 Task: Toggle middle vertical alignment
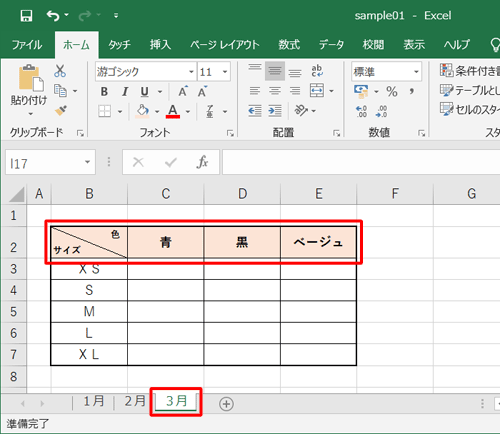(x=275, y=71)
